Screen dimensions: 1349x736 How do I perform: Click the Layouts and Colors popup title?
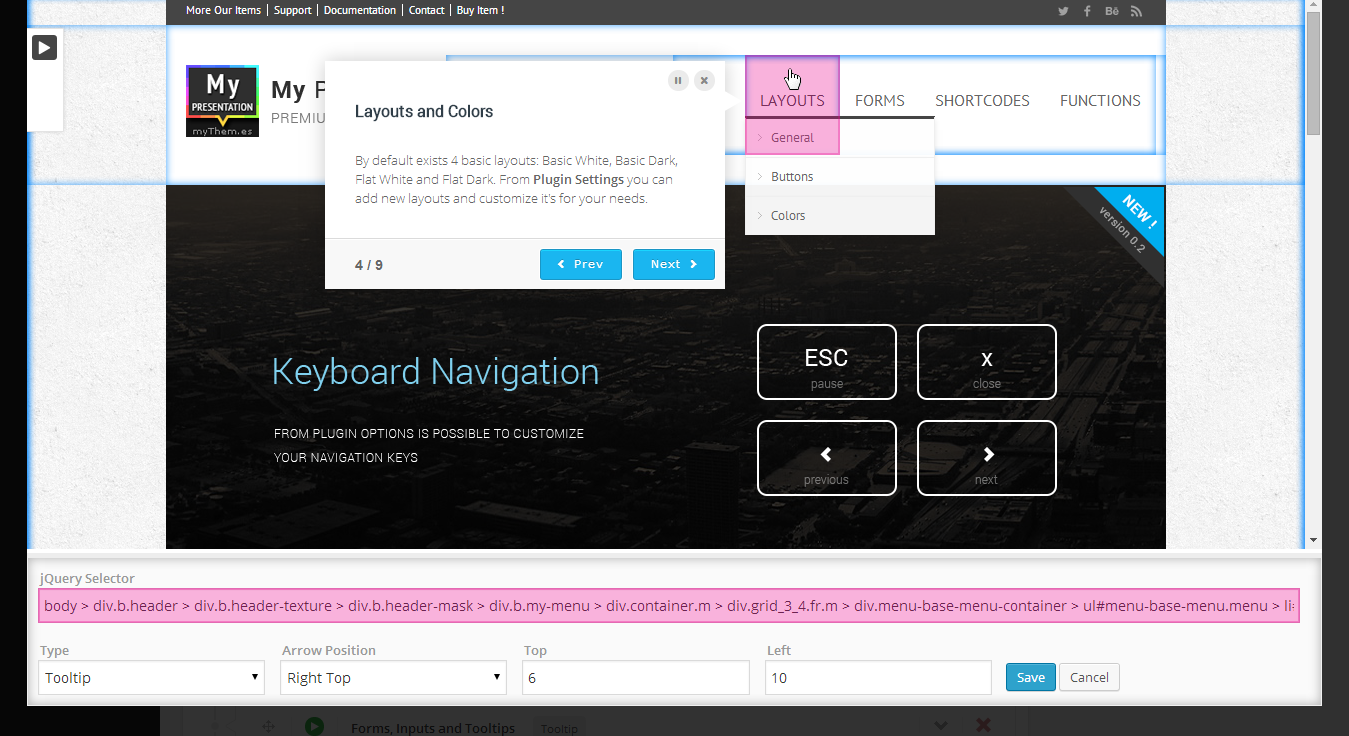click(424, 111)
